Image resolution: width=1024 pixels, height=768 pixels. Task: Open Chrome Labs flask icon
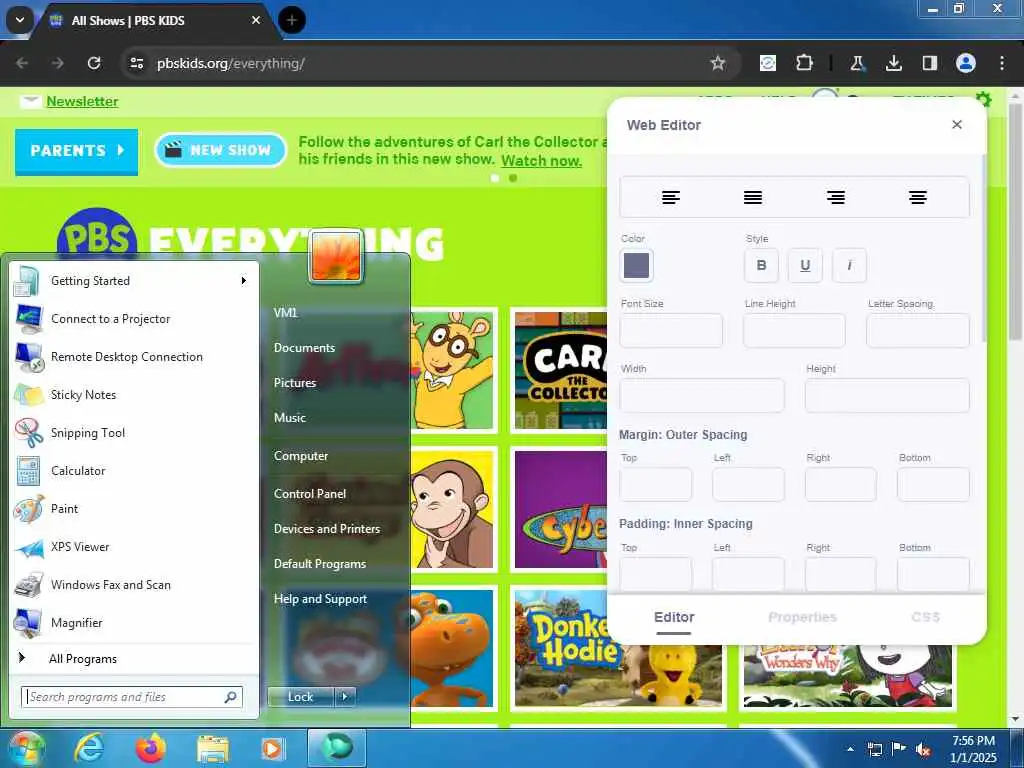pos(857,63)
